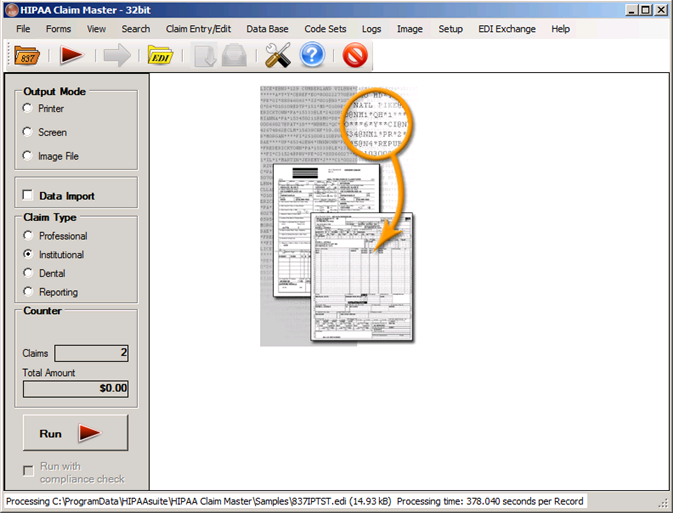
Task: Enable the Data Import checkbox
Action: point(28,196)
